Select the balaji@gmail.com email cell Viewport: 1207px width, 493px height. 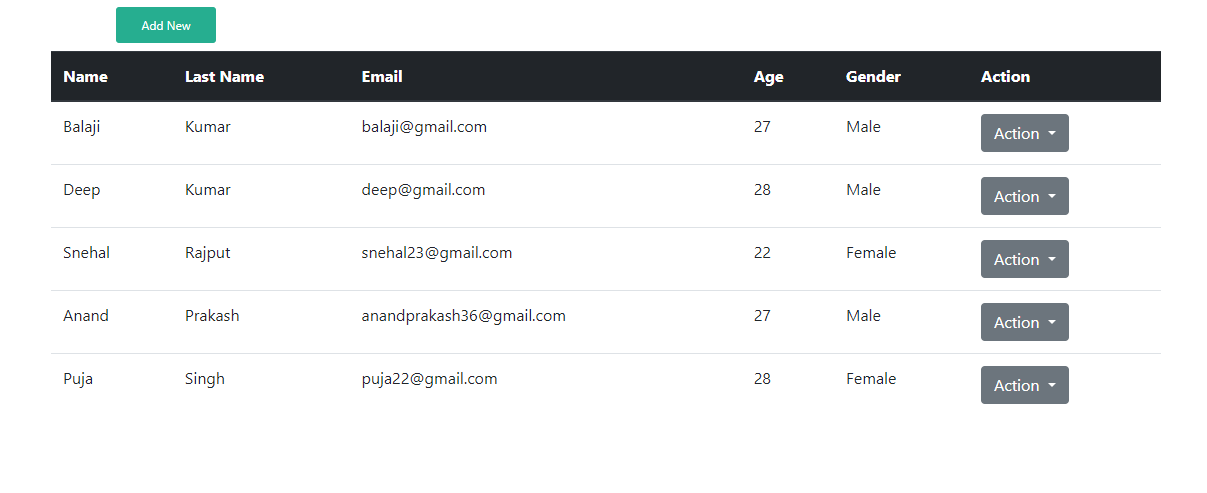coord(424,127)
